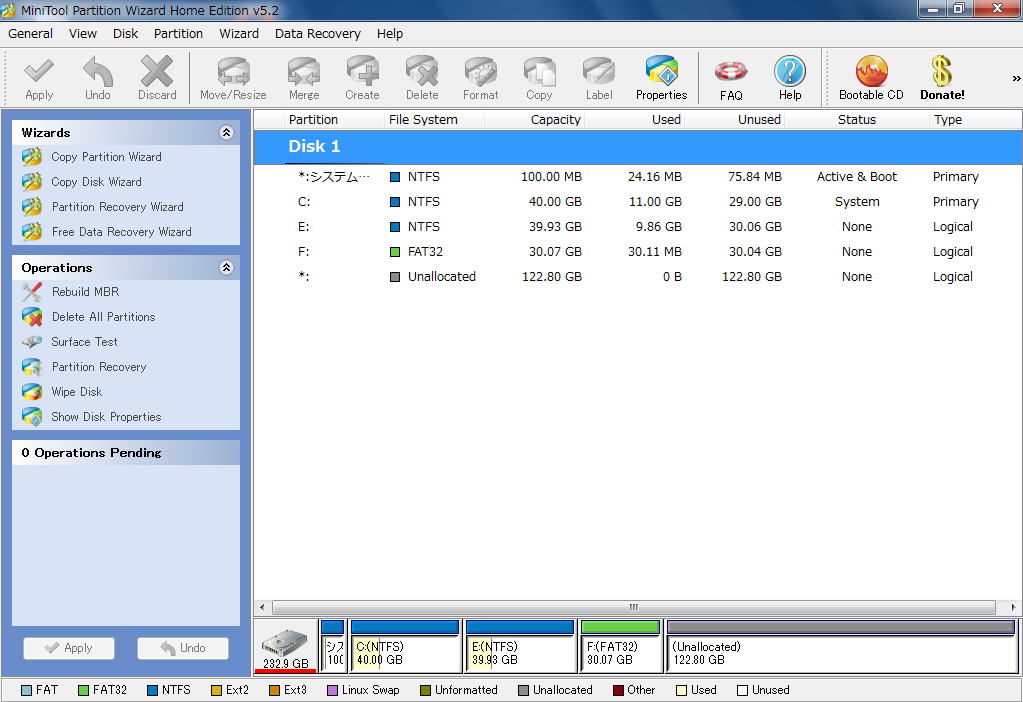Click the bottom-left Apply button

click(x=69, y=648)
